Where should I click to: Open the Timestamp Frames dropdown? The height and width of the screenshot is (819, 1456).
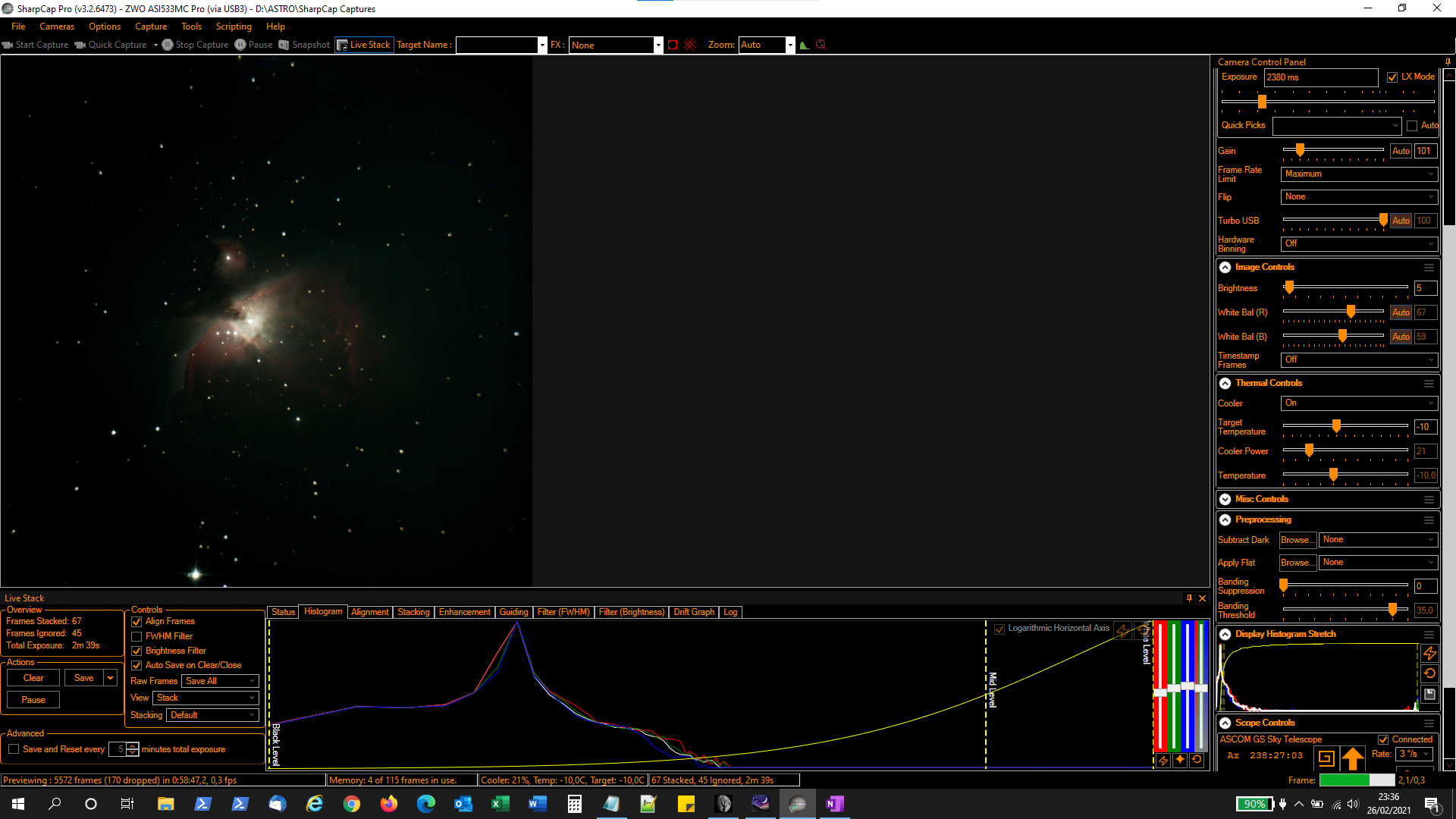1359,359
